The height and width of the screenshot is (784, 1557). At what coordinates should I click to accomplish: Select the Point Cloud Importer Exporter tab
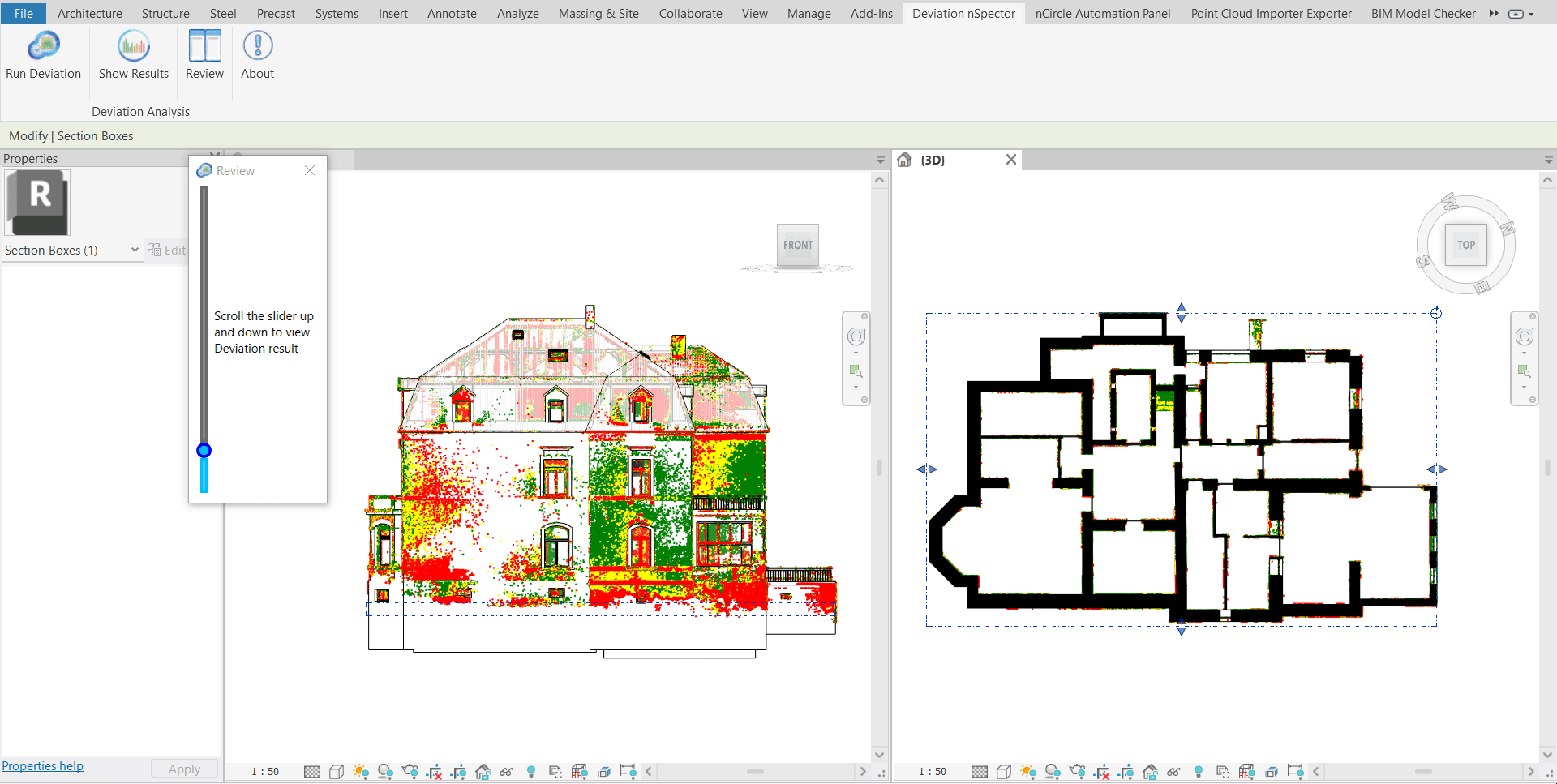pyautogui.click(x=1272, y=13)
